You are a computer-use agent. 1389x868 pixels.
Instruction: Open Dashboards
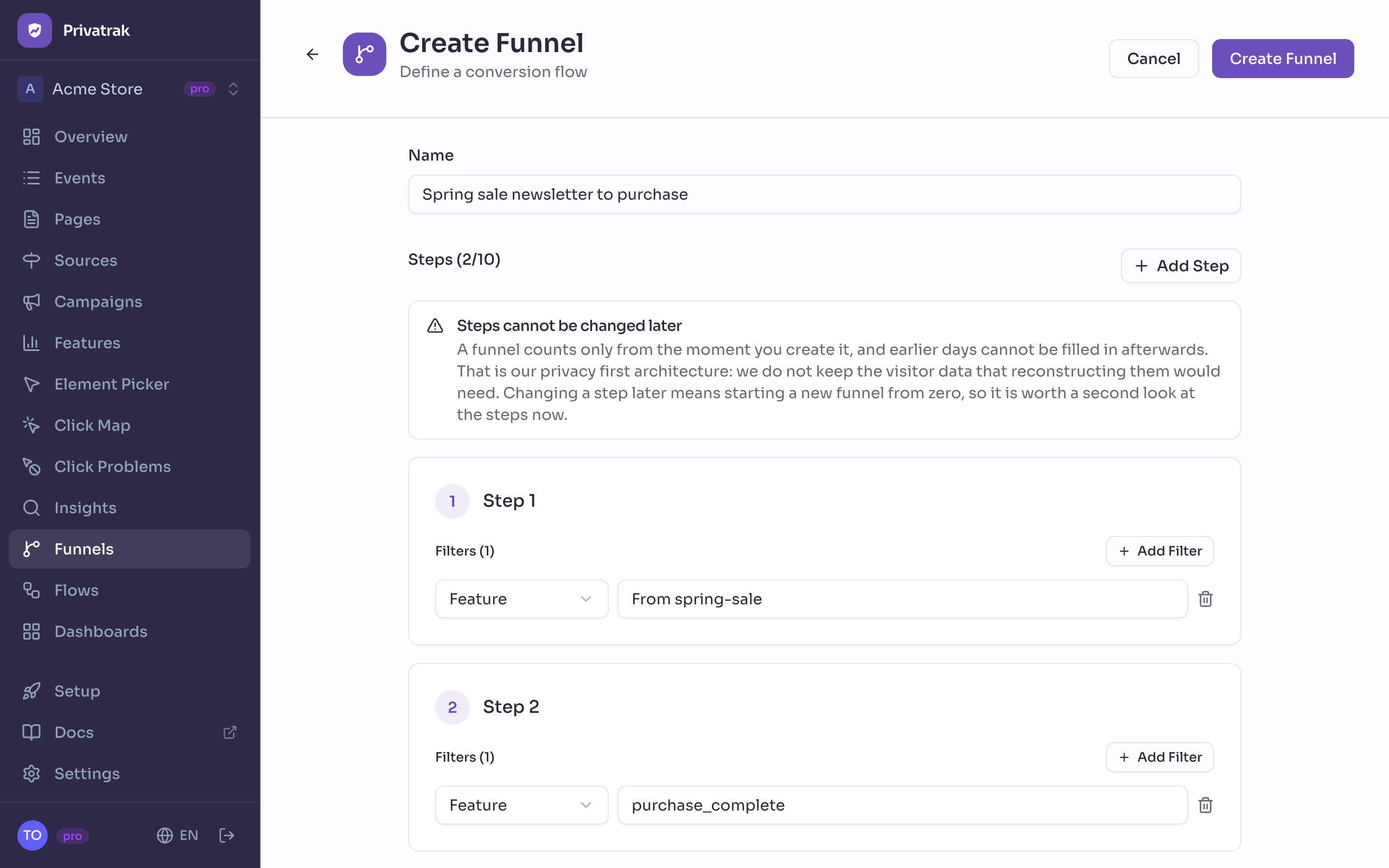[x=130, y=631]
